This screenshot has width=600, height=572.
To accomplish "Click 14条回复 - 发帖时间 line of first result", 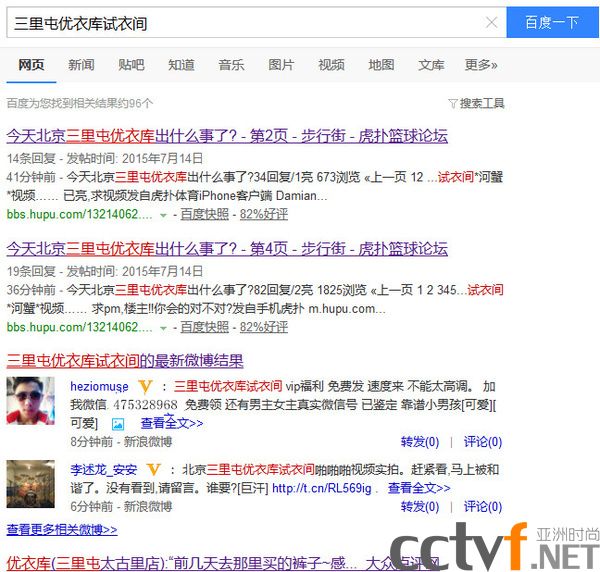I will point(104,158).
